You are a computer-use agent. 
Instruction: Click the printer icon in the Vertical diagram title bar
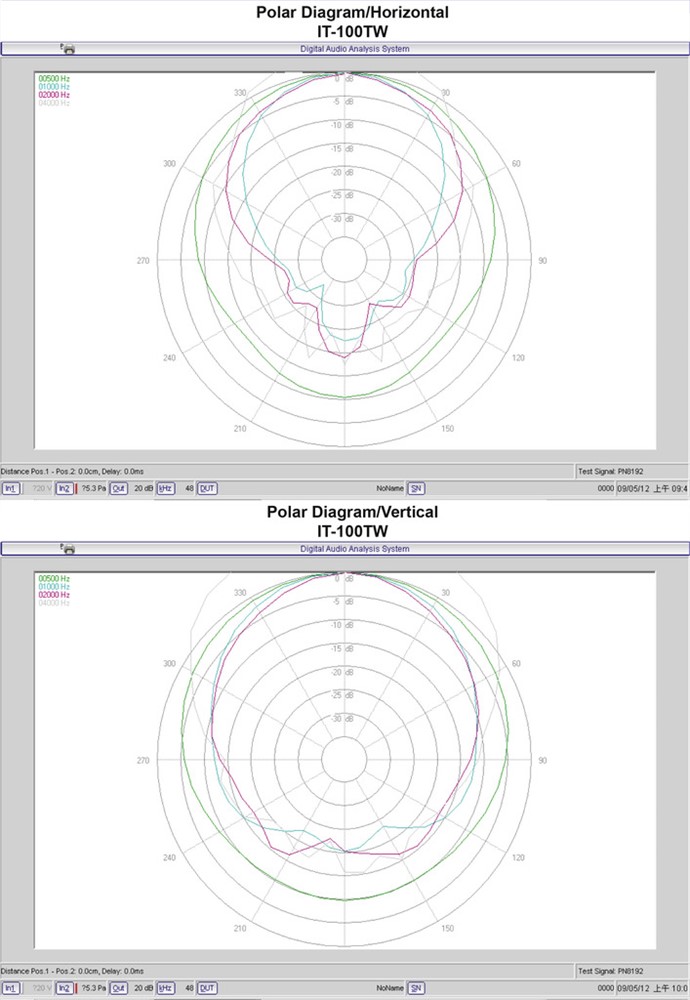click(68, 548)
